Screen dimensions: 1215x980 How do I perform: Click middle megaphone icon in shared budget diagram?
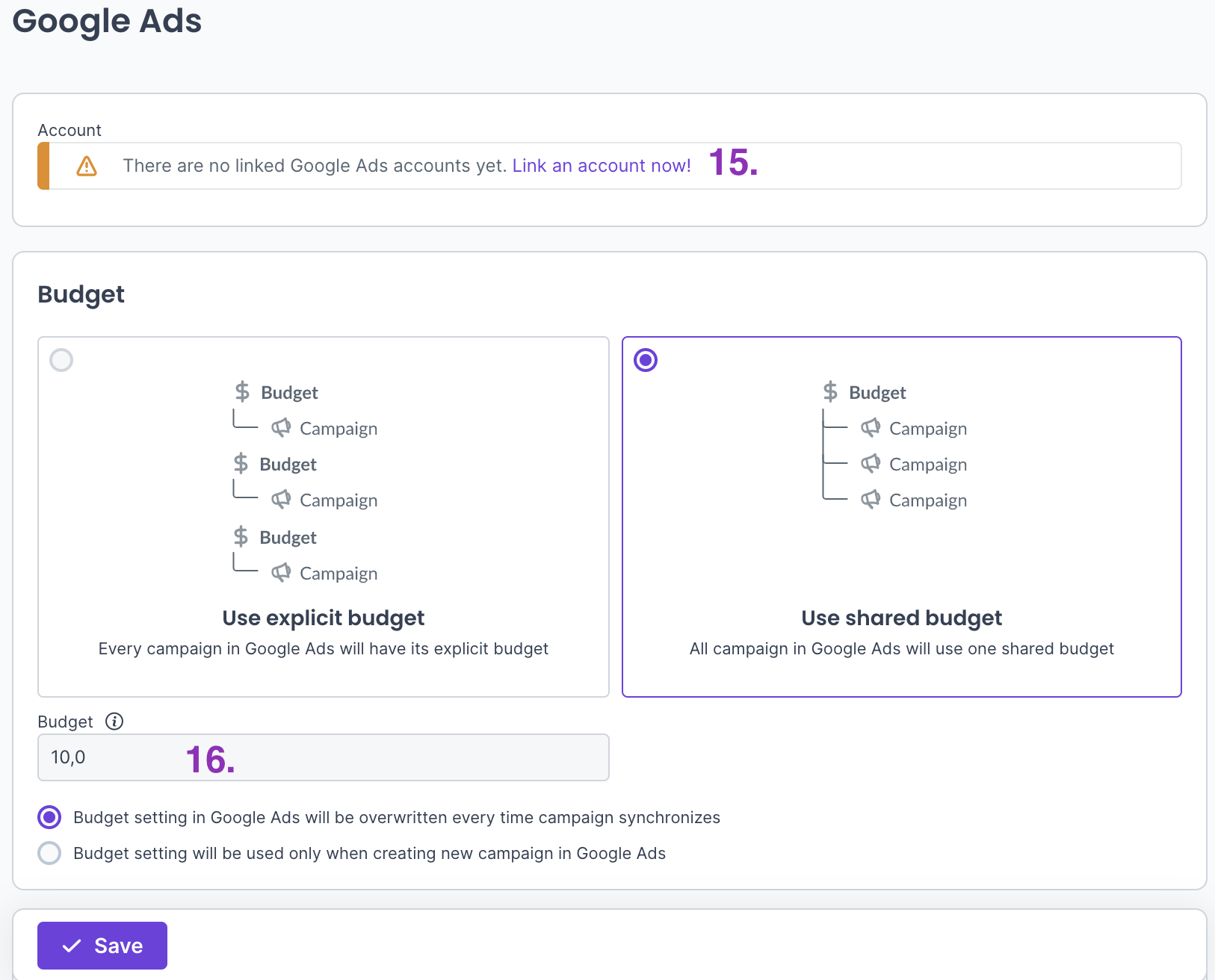870,464
